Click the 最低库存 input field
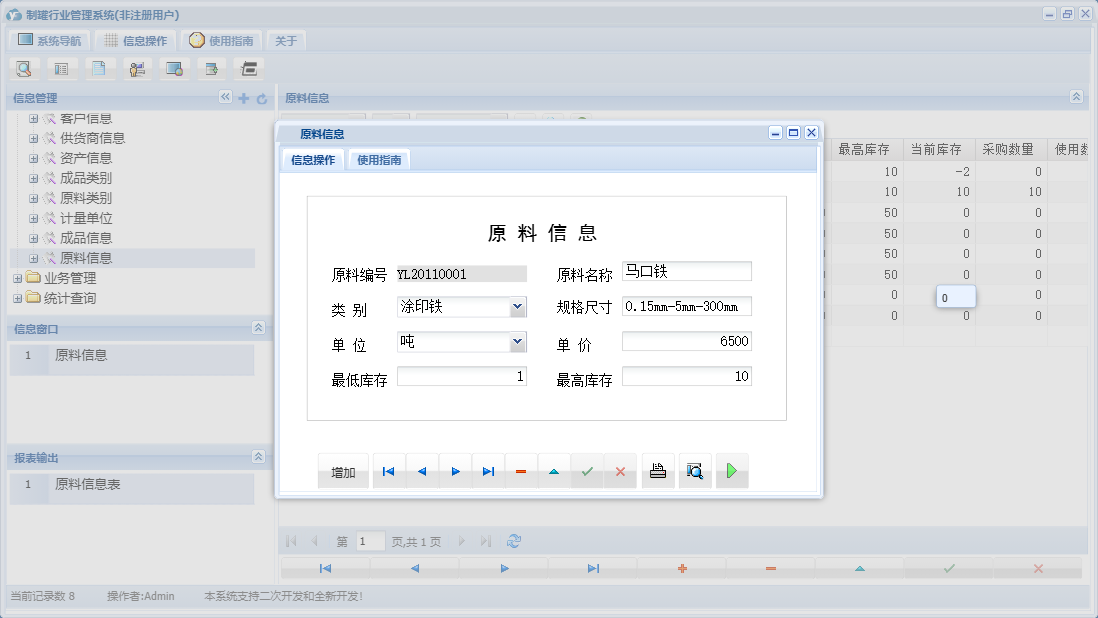 (461, 377)
